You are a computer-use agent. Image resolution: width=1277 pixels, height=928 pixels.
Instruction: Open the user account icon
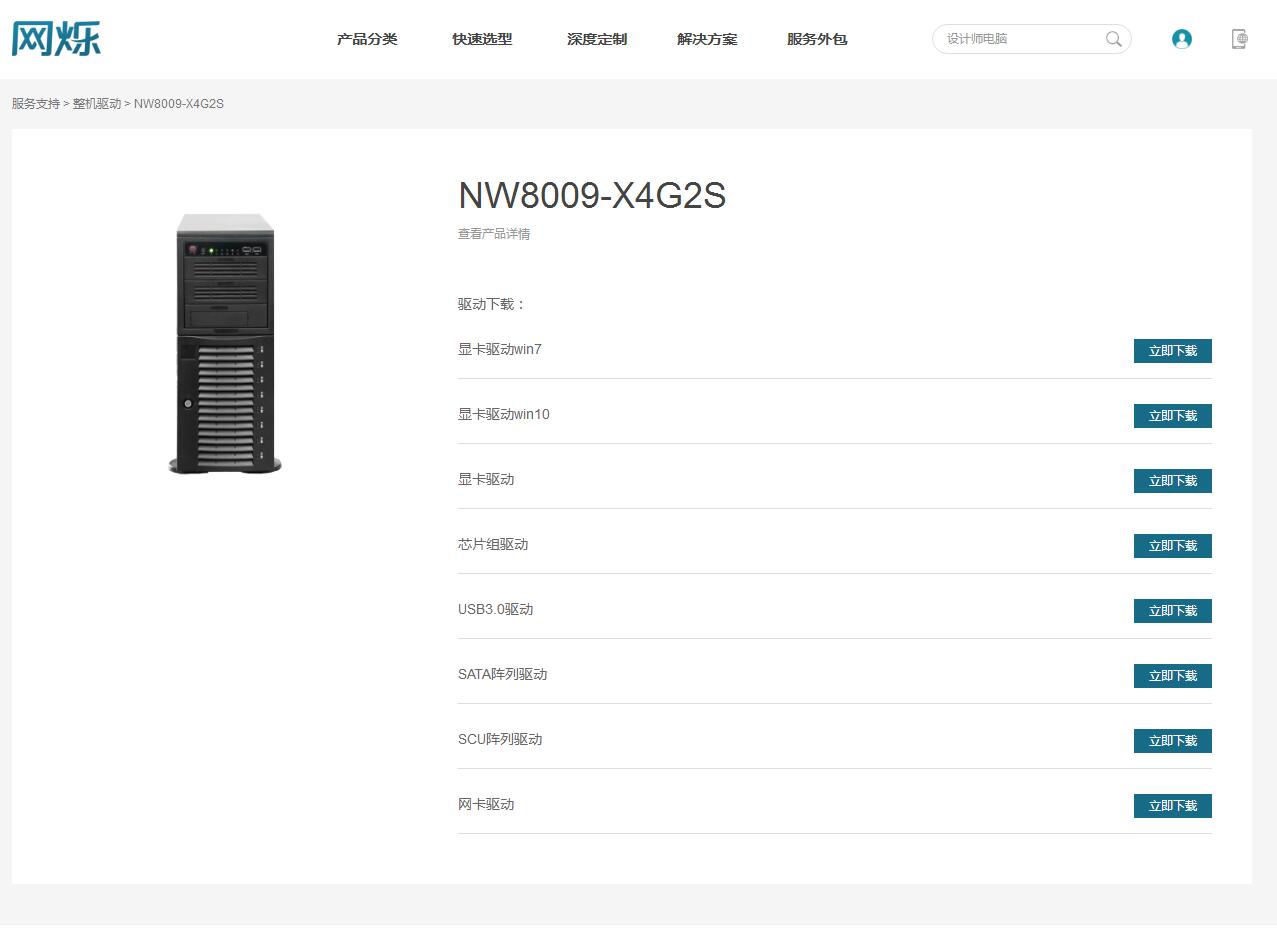click(1181, 39)
